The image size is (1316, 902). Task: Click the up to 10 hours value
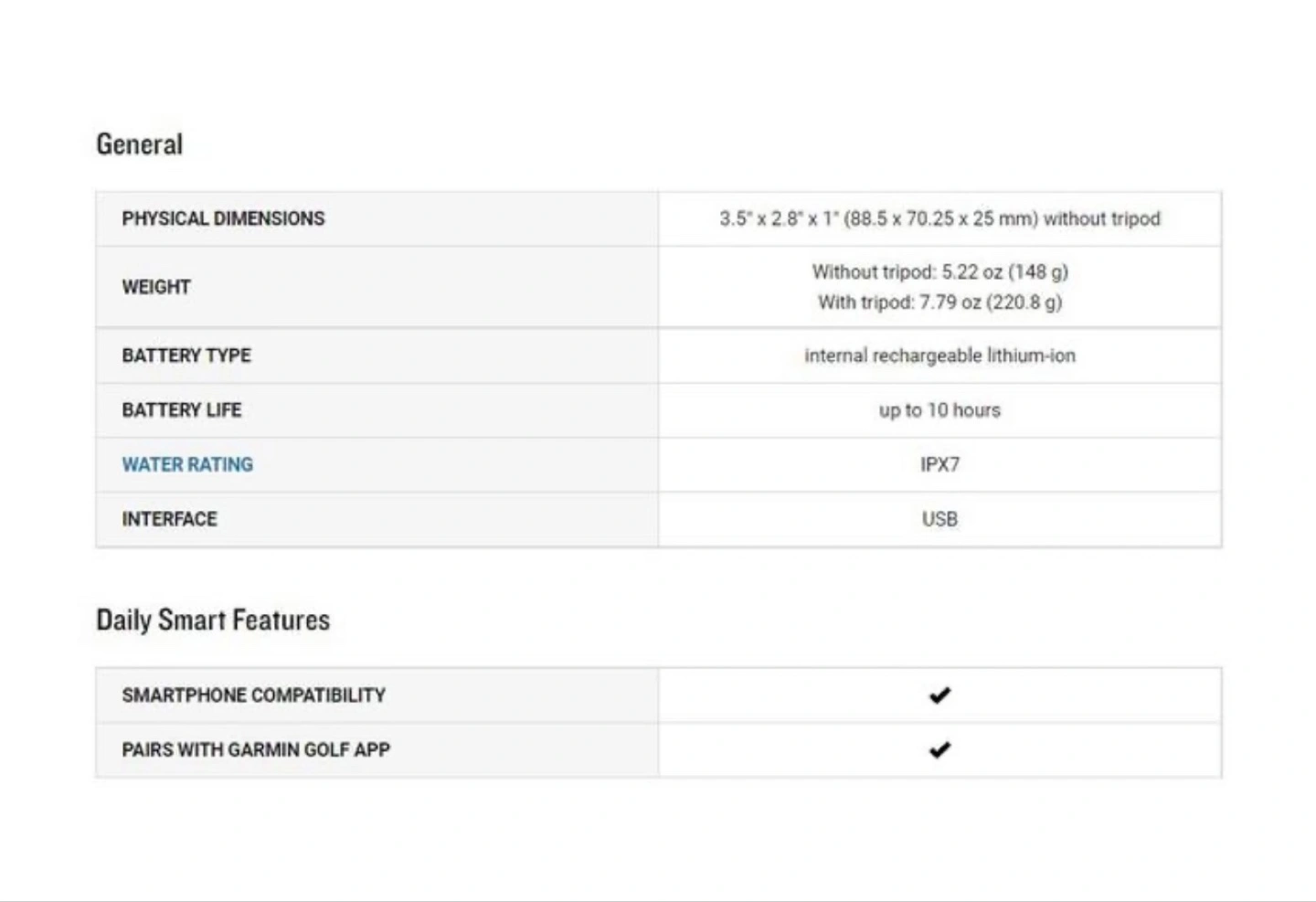pyautogui.click(x=939, y=410)
